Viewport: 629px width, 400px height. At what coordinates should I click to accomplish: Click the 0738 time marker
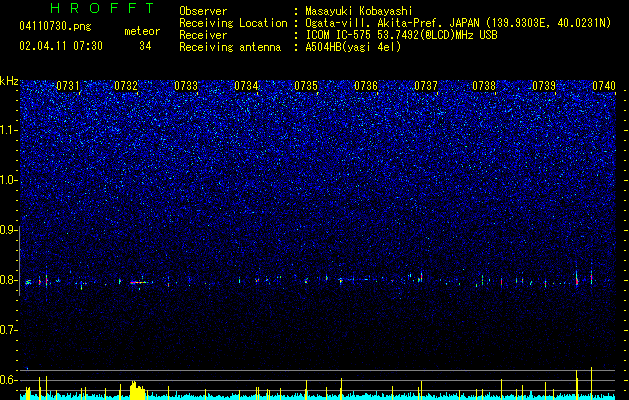point(484,85)
